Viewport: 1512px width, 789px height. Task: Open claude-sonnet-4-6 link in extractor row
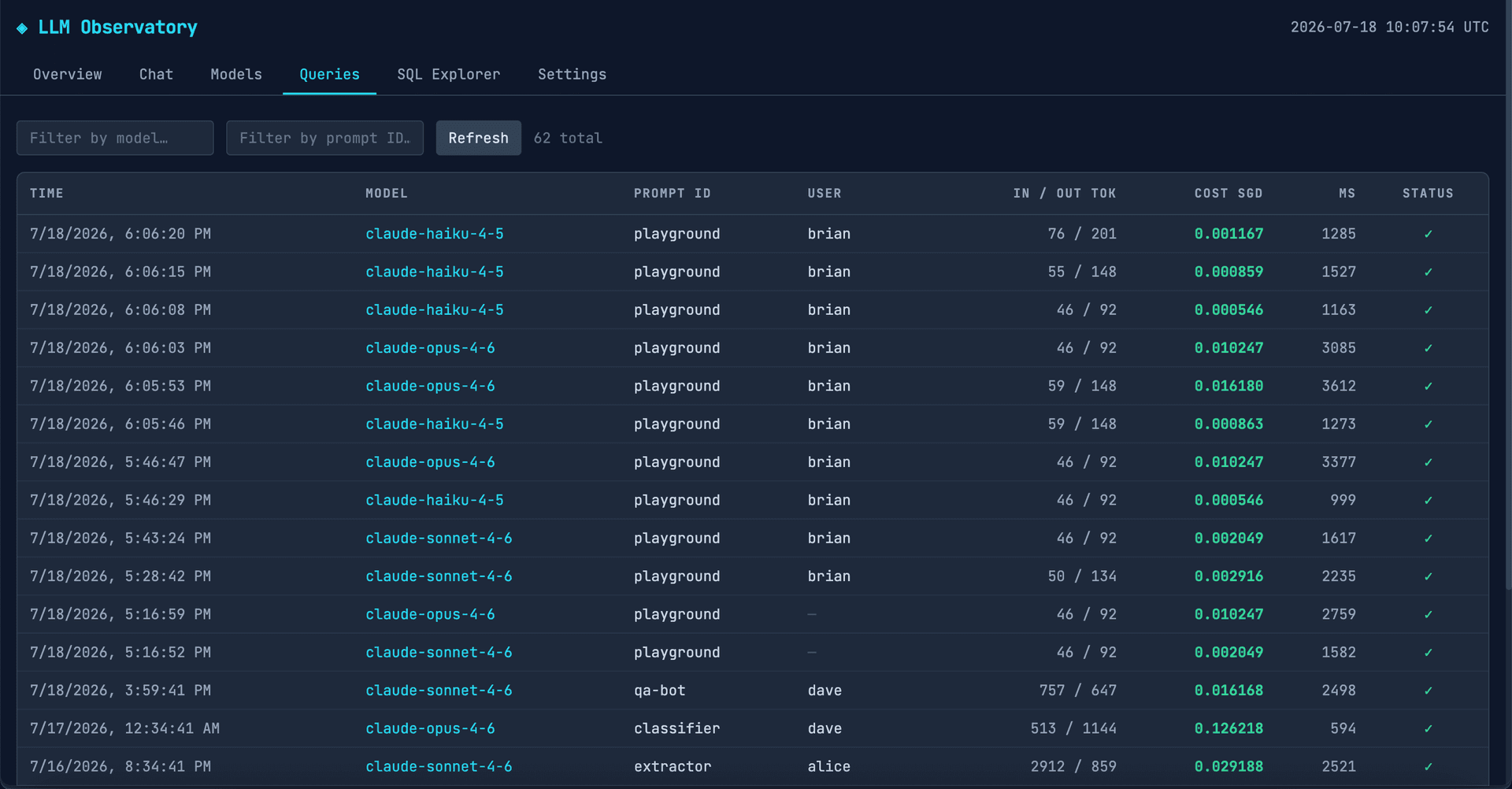tap(439, 767)
